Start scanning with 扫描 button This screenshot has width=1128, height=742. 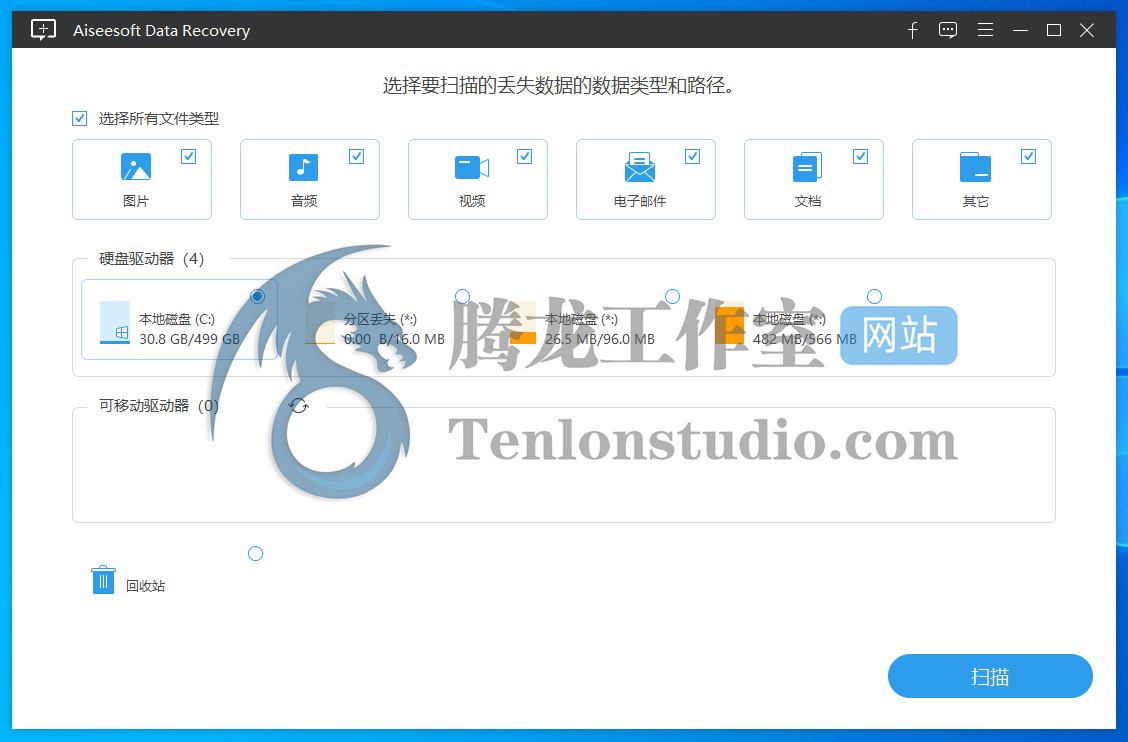click(x=990, y=676)
